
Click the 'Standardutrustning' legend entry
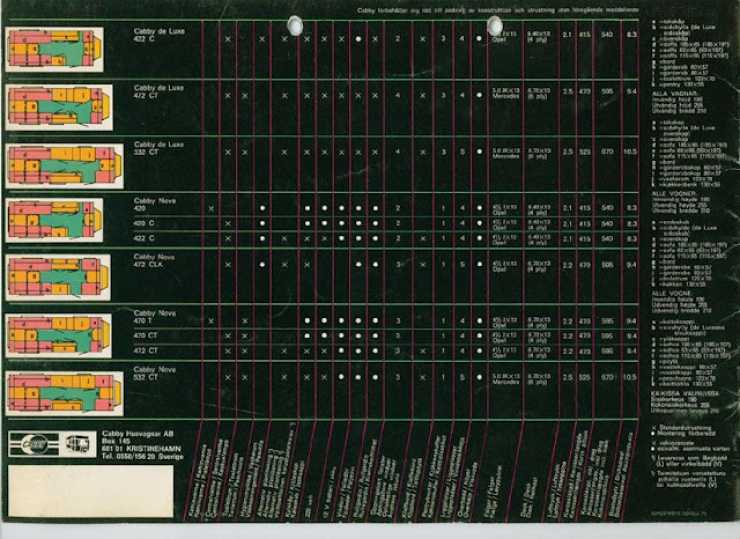click(684, 428)
